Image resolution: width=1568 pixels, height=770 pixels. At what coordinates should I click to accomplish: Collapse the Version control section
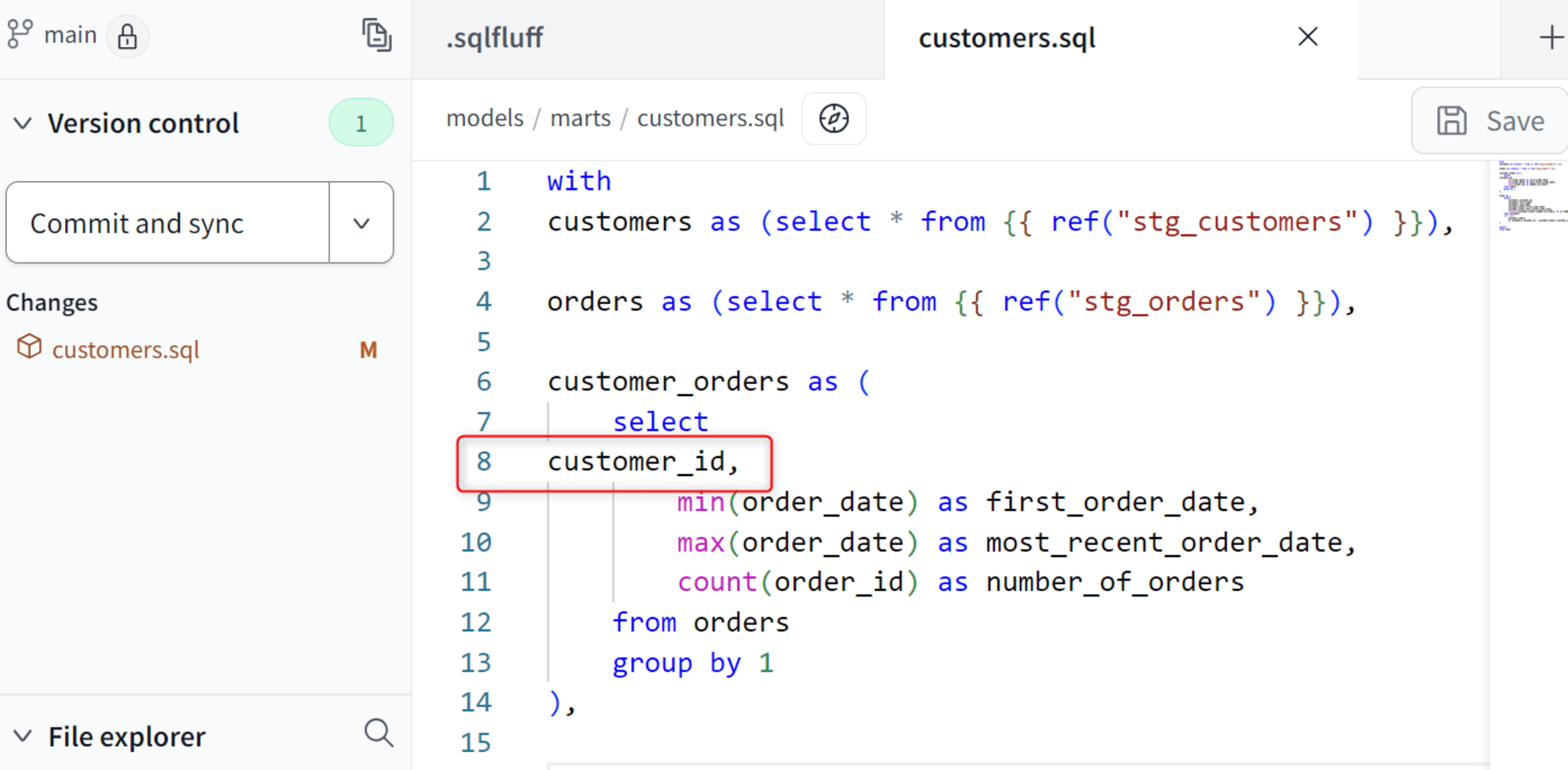23,123
